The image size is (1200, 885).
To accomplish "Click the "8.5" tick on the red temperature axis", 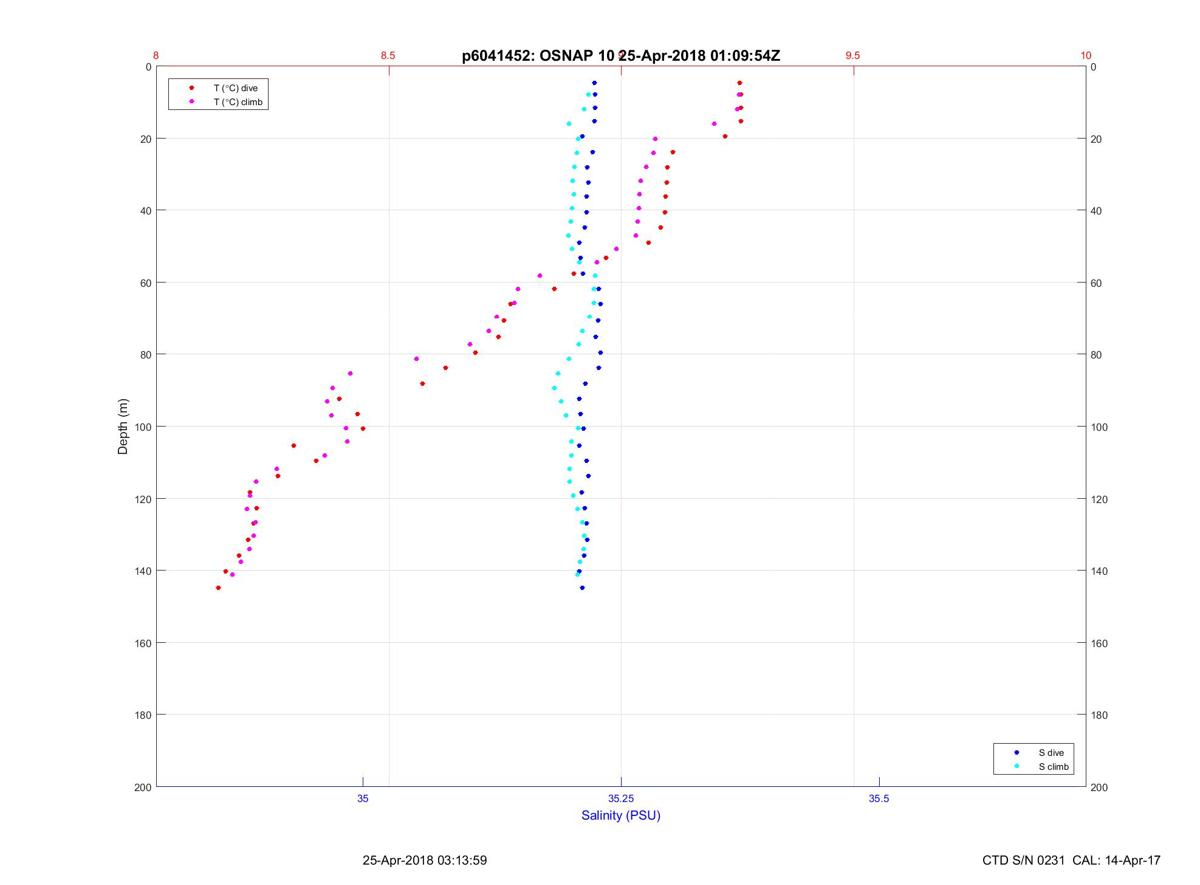I will click(388, 56).
